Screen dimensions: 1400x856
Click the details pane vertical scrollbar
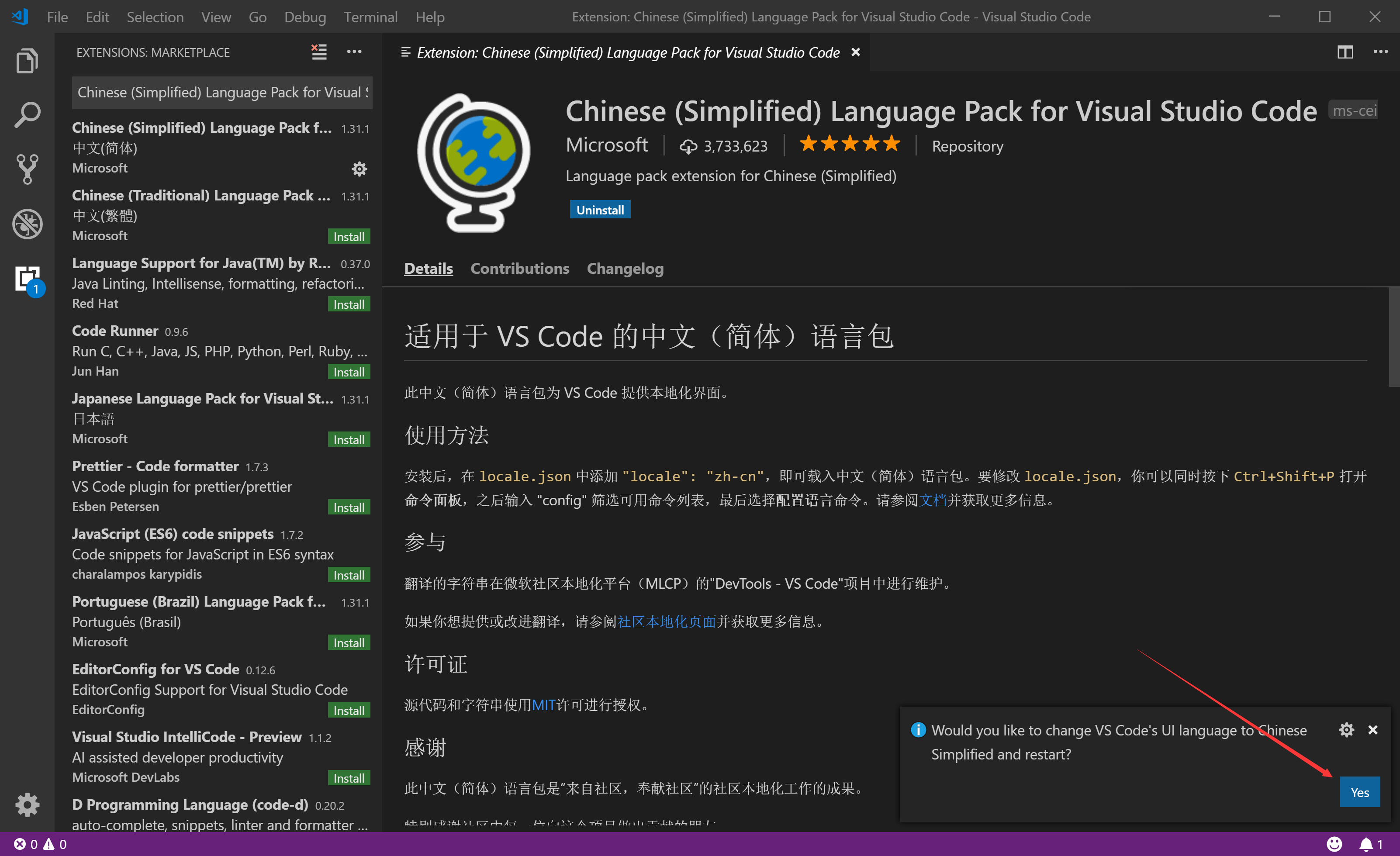click(1394, 338)
